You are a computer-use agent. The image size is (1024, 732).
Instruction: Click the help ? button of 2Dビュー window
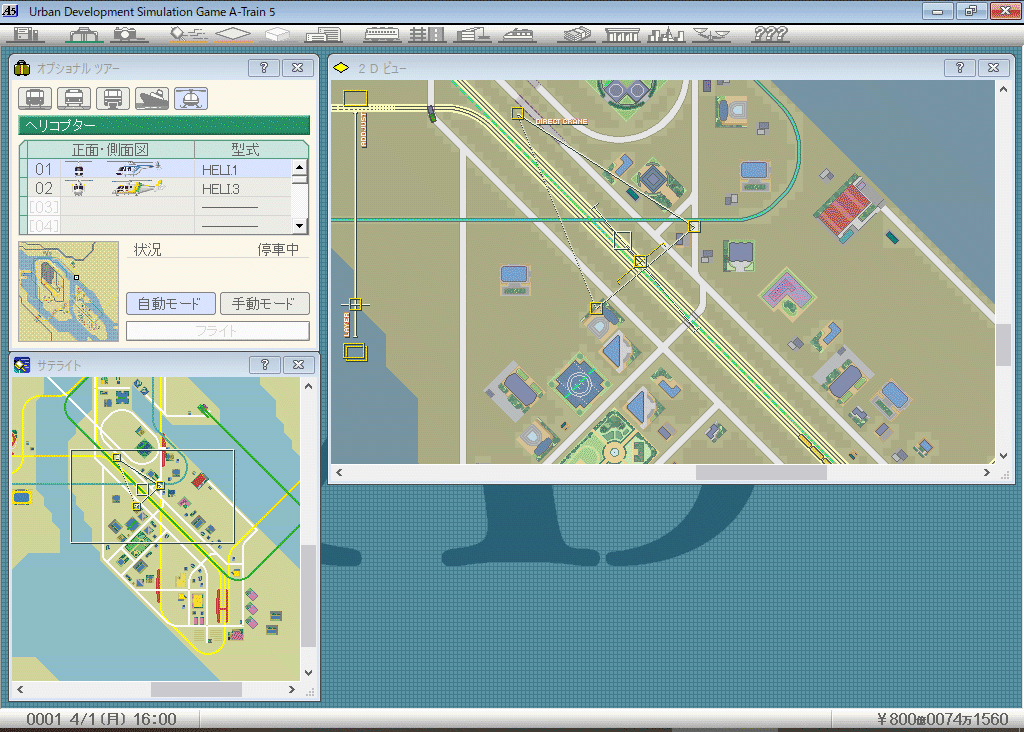(959, 68)
